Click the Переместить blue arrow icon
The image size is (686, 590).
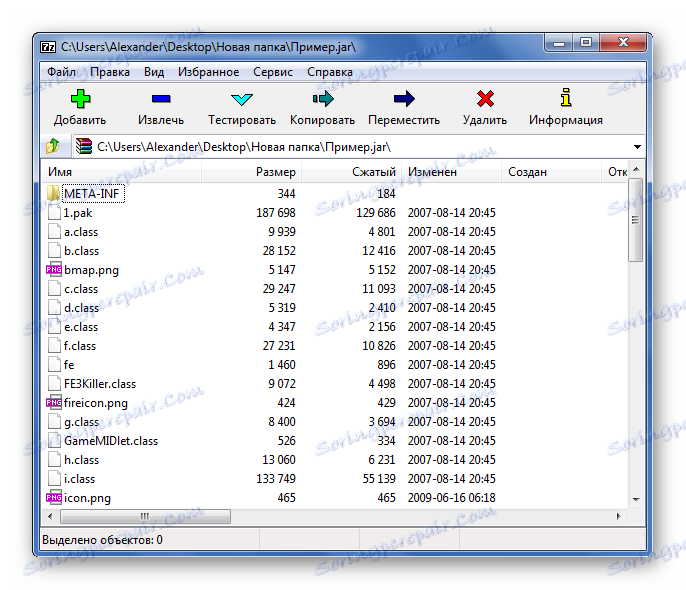[x=404, y=99]
